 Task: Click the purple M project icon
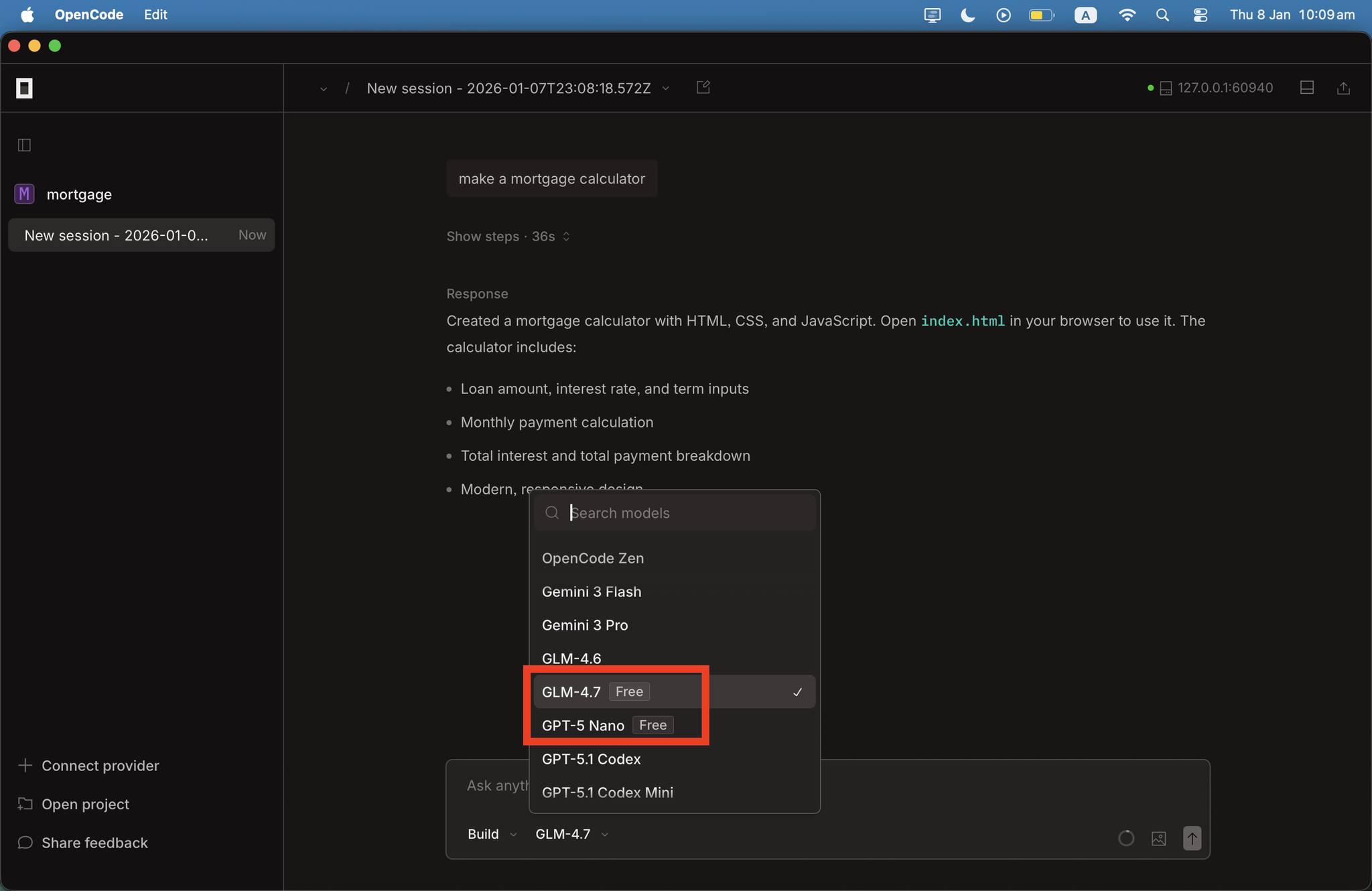click(24, 194)
